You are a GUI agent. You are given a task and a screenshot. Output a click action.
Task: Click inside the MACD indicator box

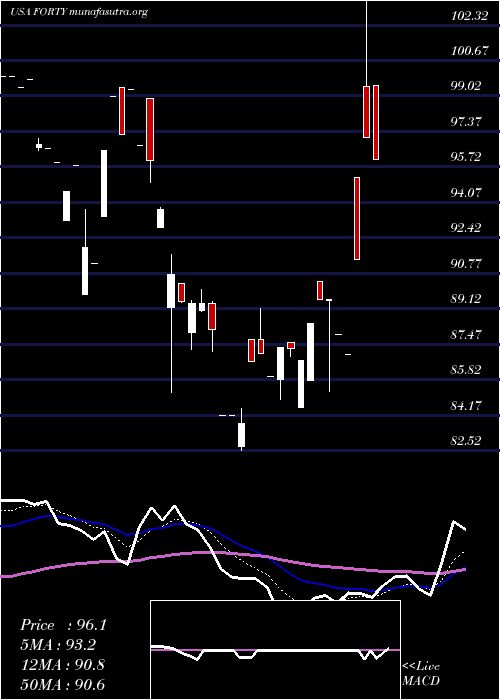click(275, 650)
